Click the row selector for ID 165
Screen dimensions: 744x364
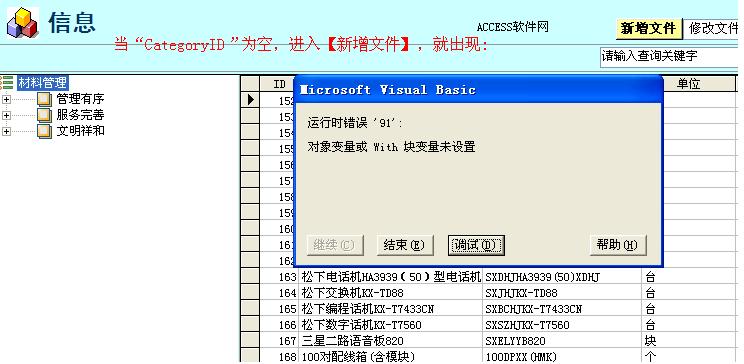(250, 308)
